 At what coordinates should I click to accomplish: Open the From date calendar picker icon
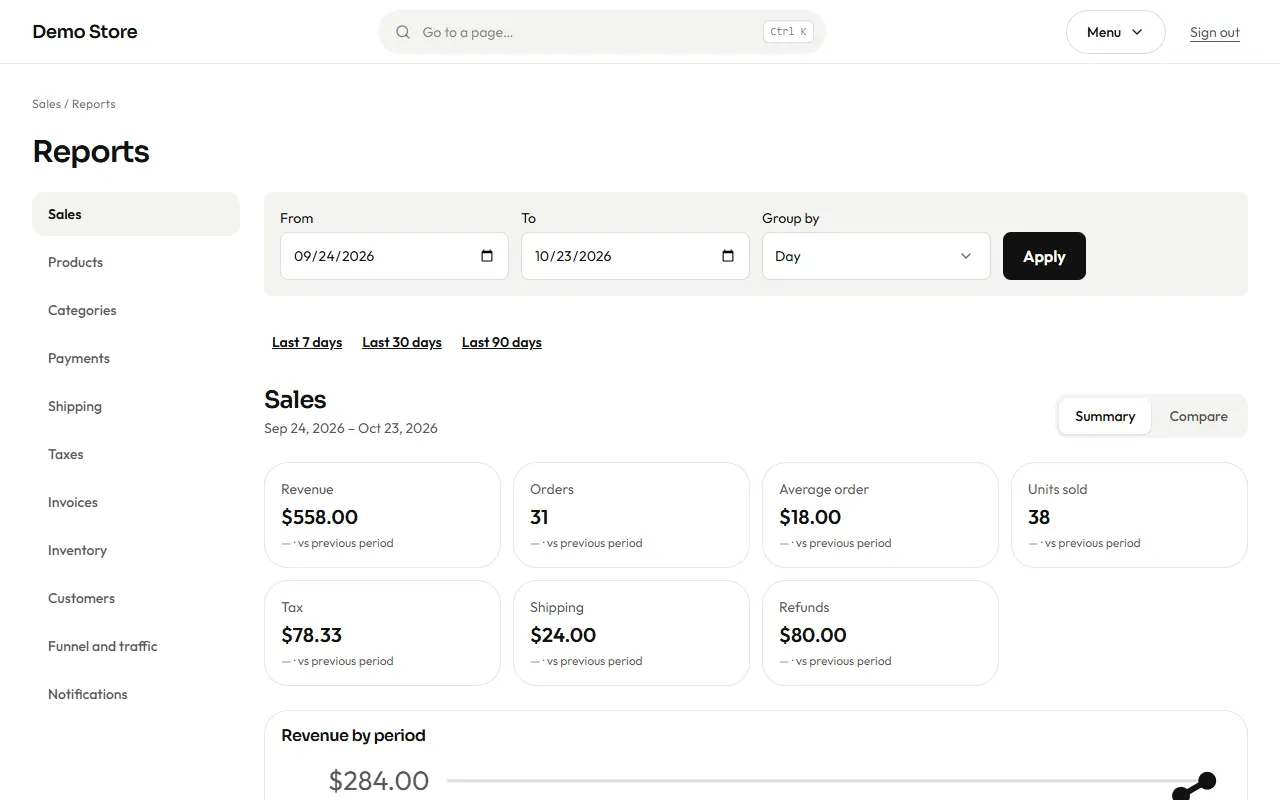pyautogui.click(x=487, y=256)
